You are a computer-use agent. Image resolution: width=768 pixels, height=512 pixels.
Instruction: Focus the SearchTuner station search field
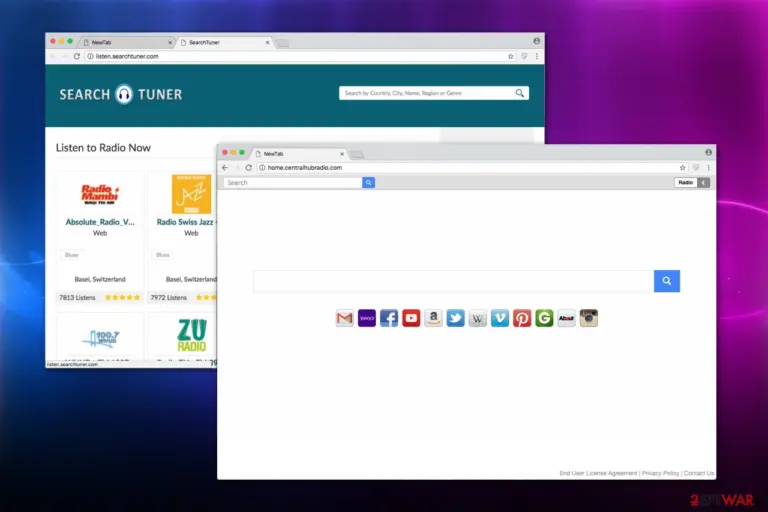(x=427, y=93)
